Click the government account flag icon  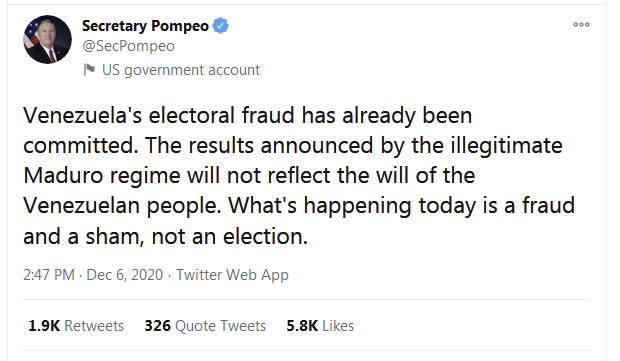pos(89,70)
